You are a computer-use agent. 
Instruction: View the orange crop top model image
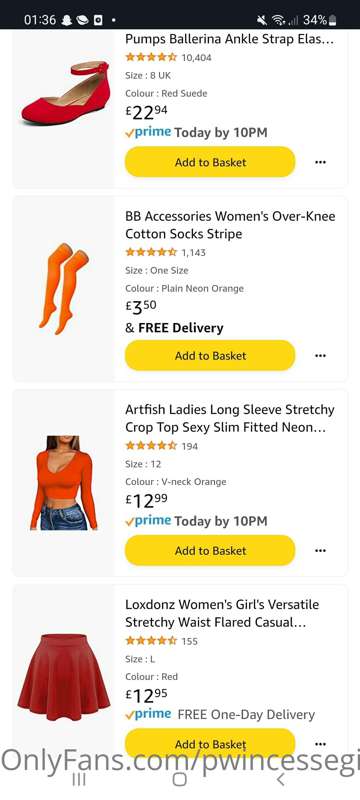(64, 483)
